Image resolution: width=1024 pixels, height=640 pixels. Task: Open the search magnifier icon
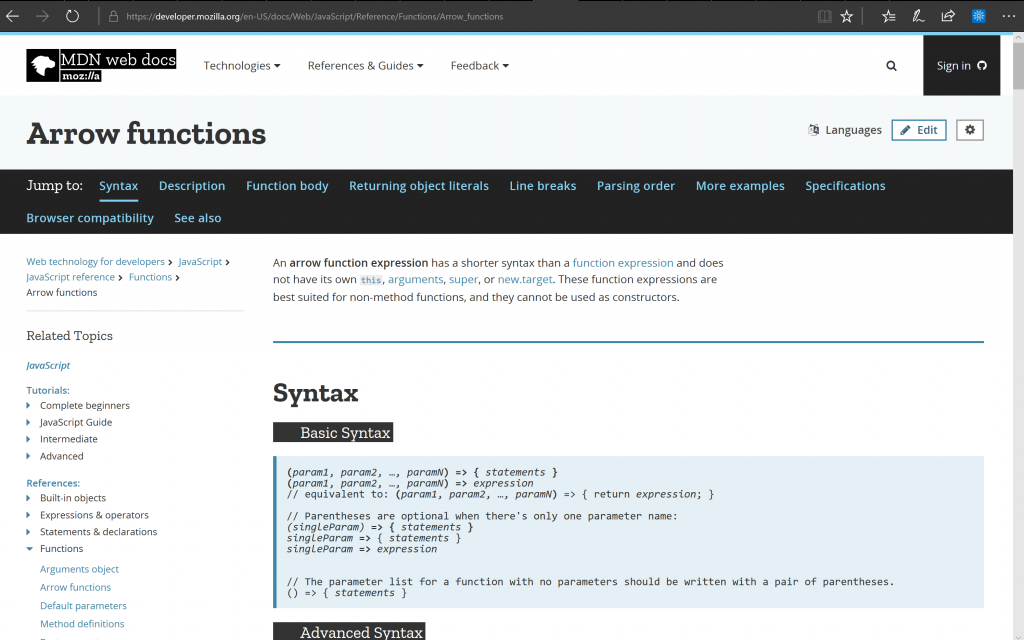point(891,66)
